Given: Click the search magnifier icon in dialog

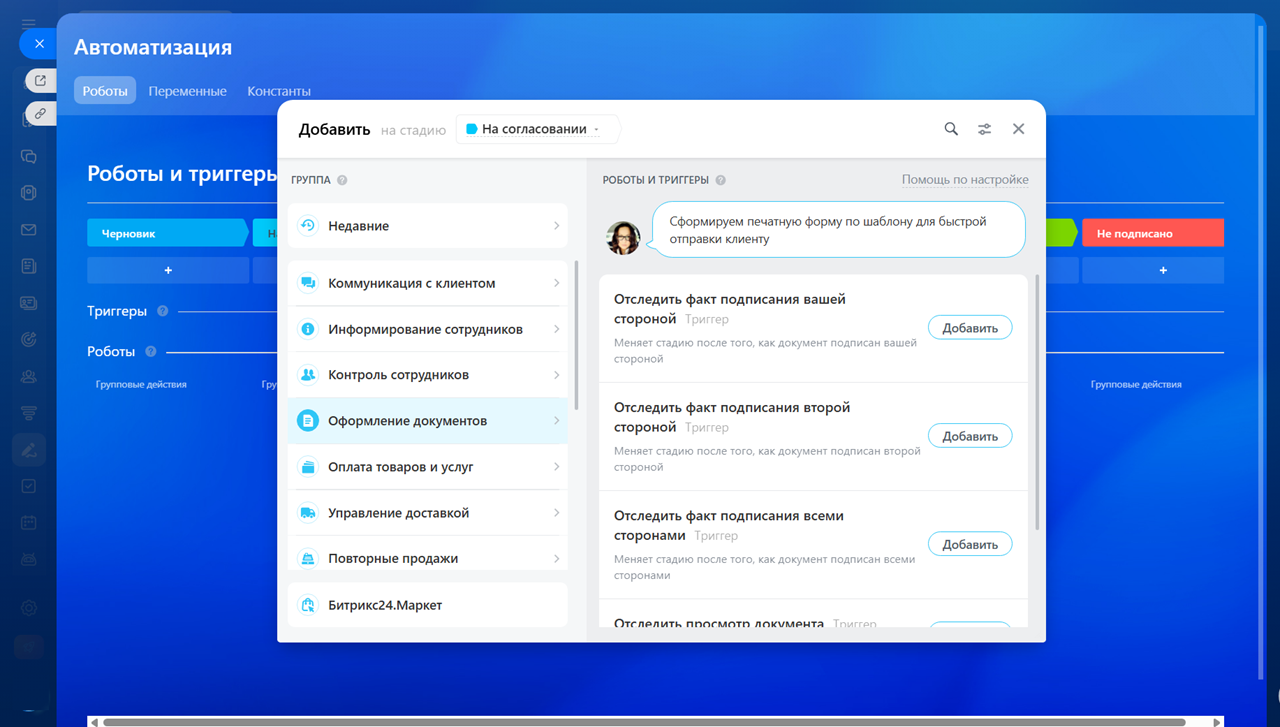Looking at the screenshot, I should [951, 129].
